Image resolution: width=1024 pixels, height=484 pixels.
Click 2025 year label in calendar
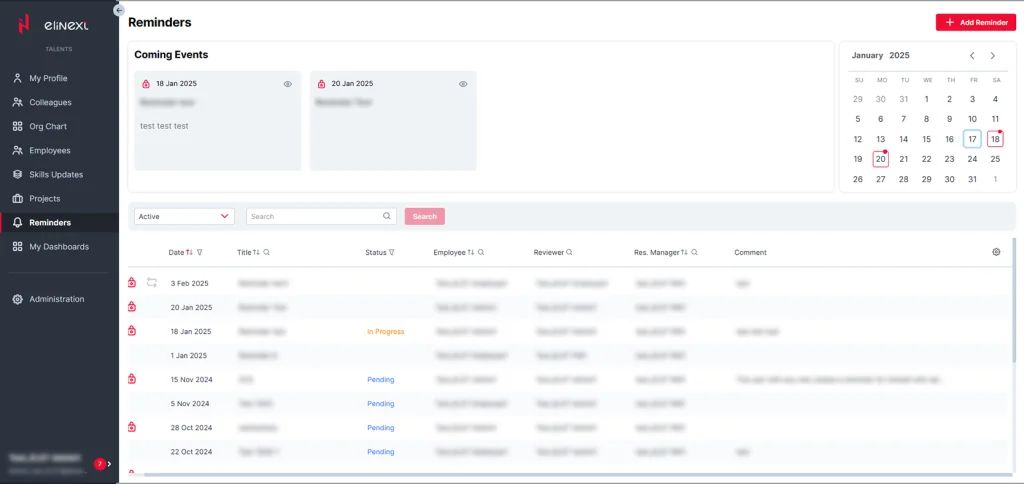click(899, 56)
